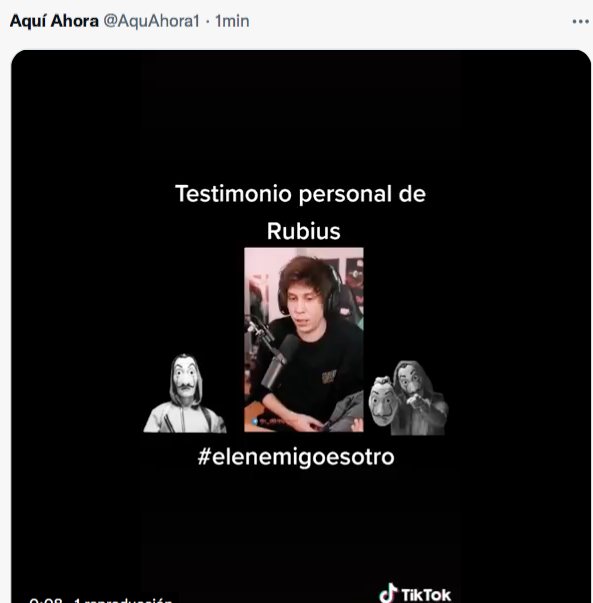Open the three-dot more options menu

[x=580, y=22]
